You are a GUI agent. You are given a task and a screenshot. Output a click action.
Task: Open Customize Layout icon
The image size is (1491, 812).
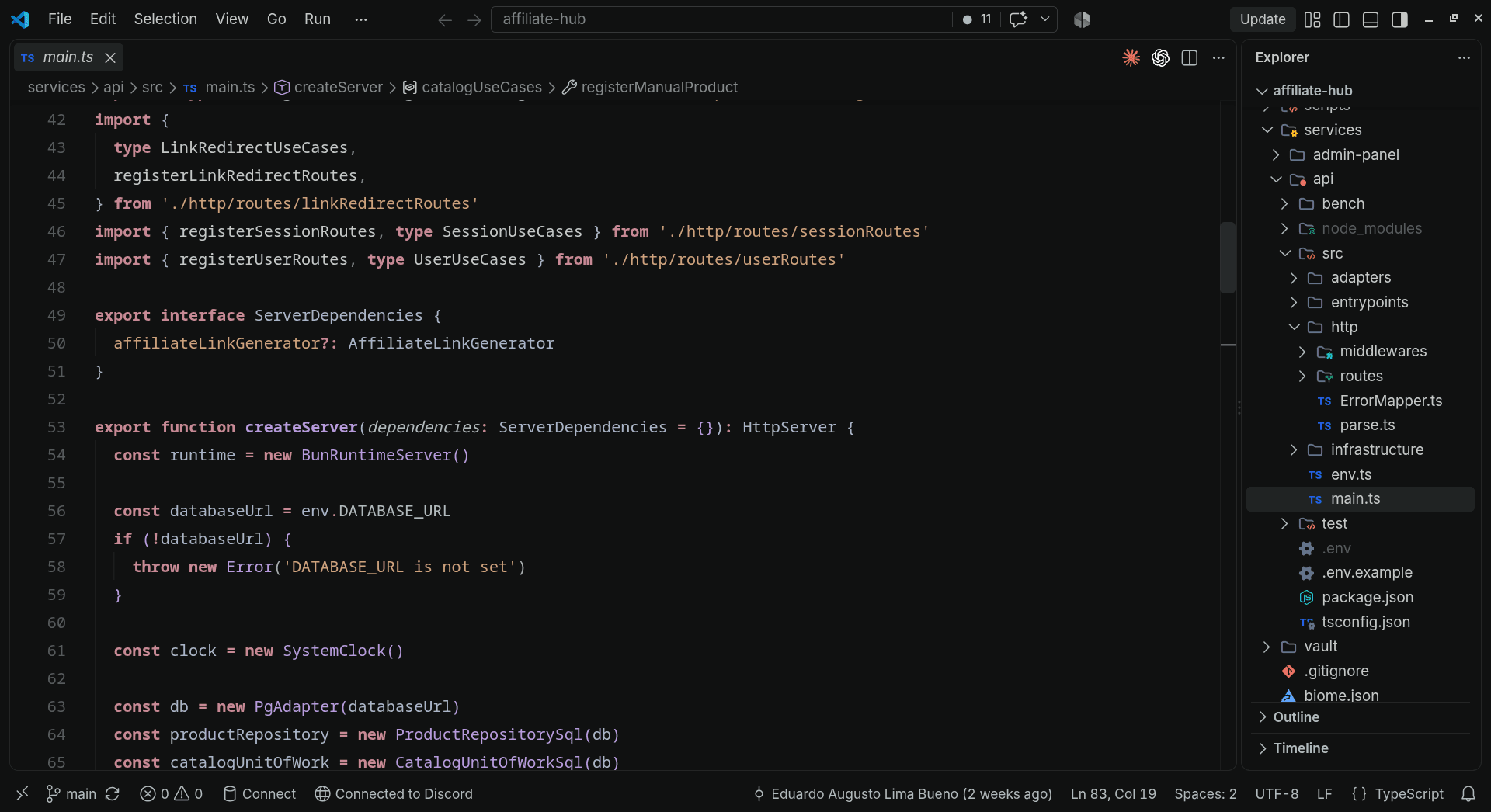(1312, 19)
